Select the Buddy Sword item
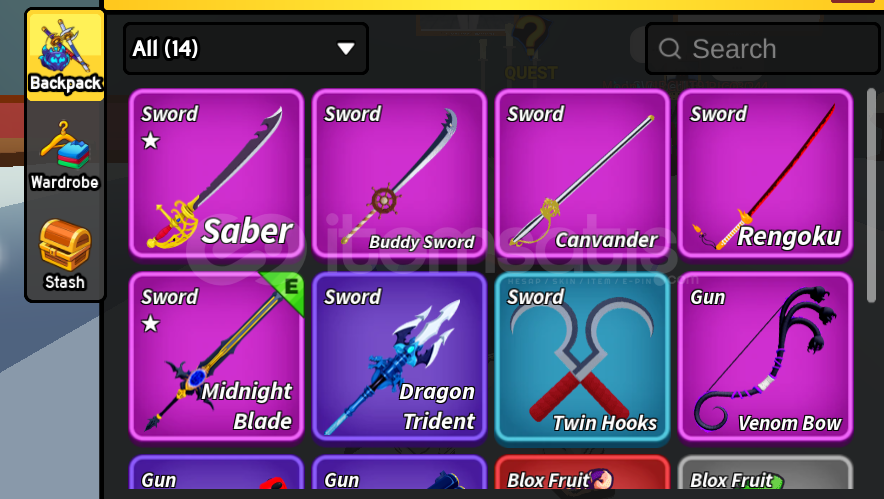Image resolution: width=884 pixels, height=499 pixels. point(399,174)
